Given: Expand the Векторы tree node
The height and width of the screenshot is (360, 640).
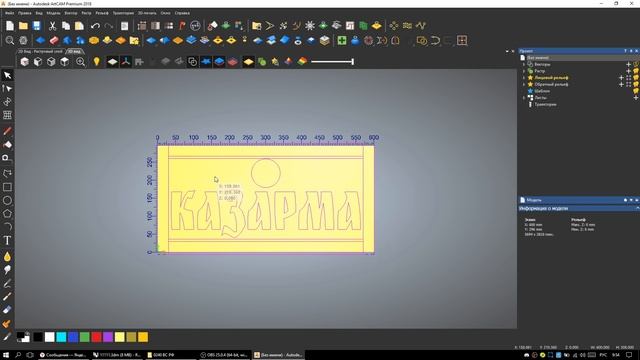Looking at the screenshot, I should pyautogui.click(x=524, y=64).
